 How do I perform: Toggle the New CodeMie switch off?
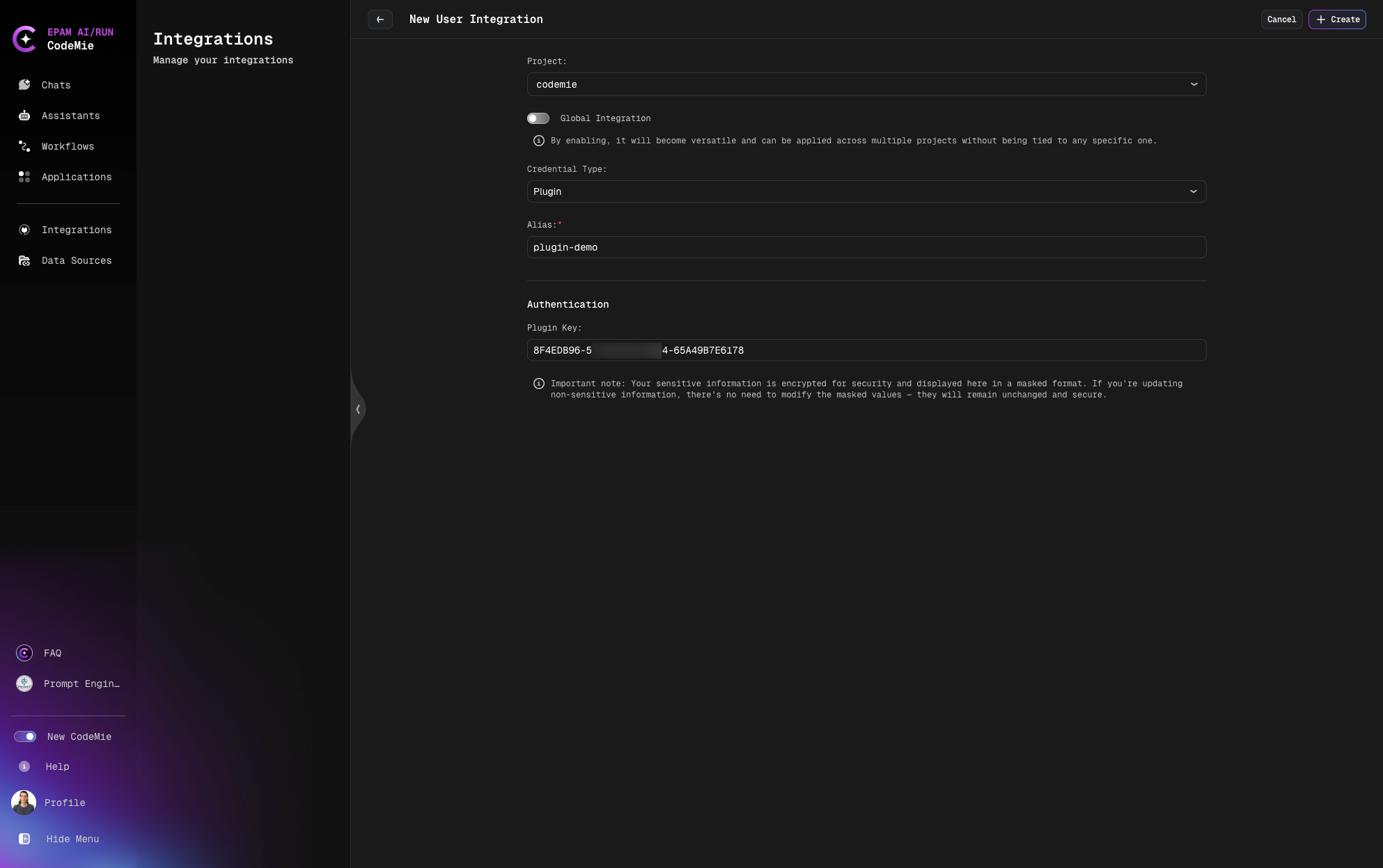click(25, 736)
